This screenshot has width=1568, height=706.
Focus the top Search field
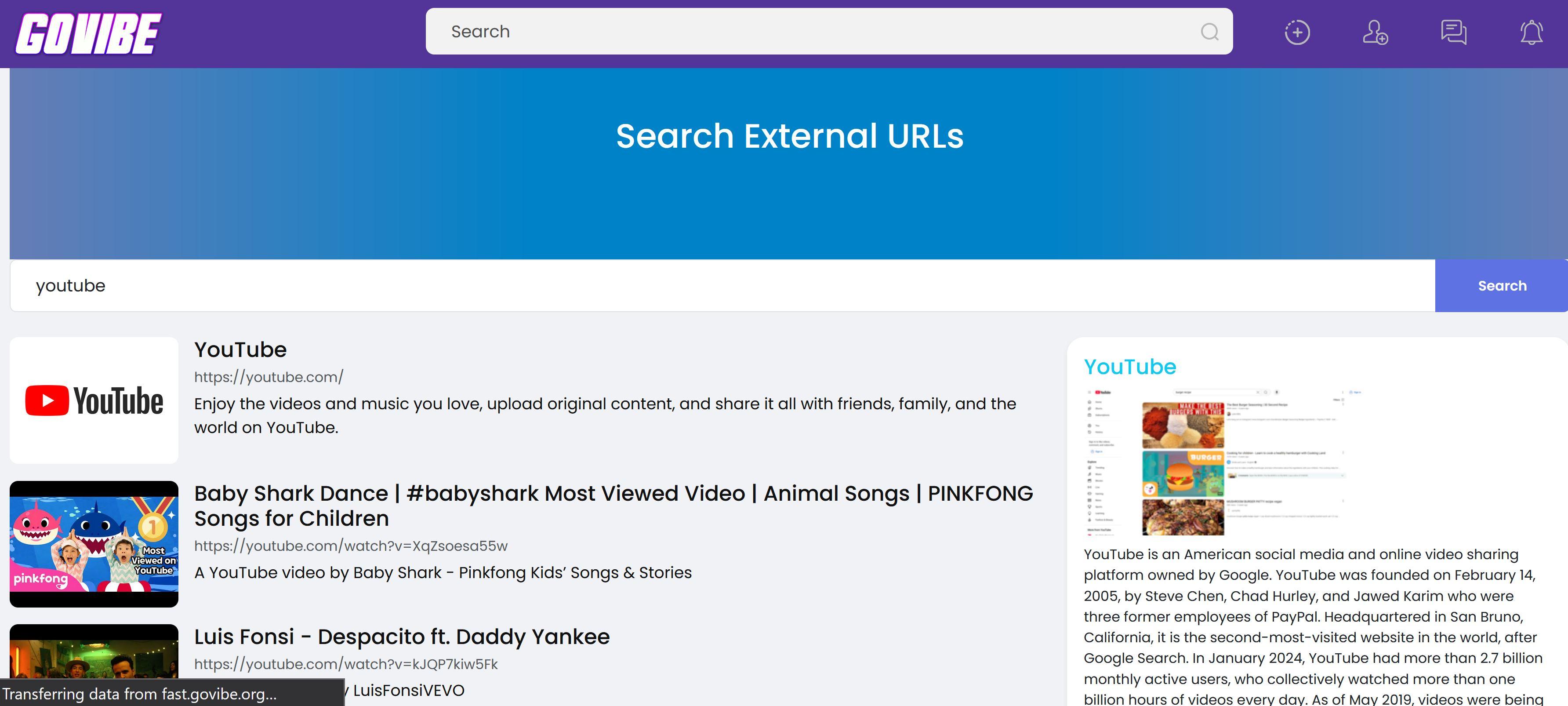pyautogui.click(x=829, y=32)
